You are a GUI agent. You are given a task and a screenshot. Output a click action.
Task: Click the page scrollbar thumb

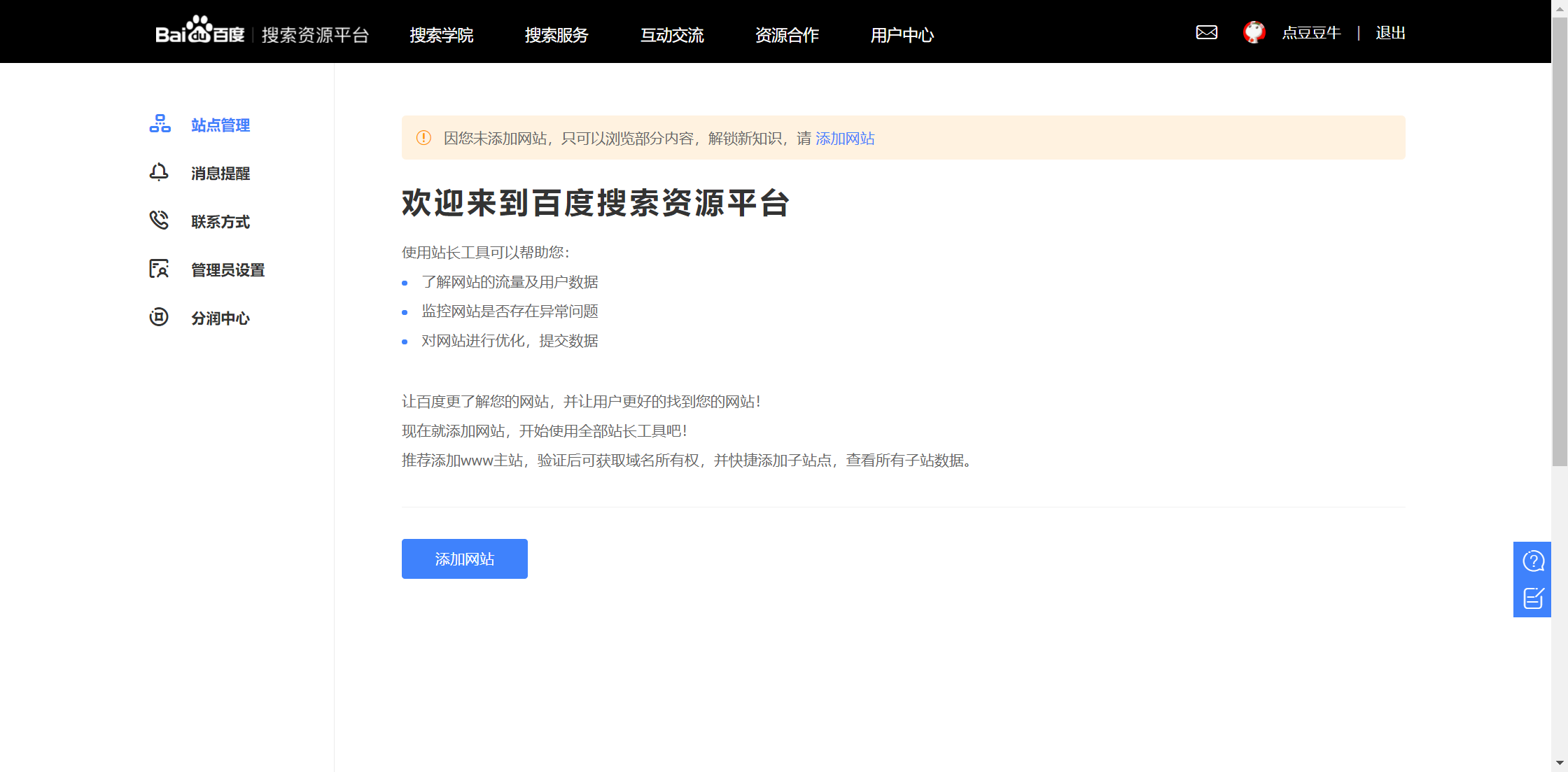[1560, 241]
